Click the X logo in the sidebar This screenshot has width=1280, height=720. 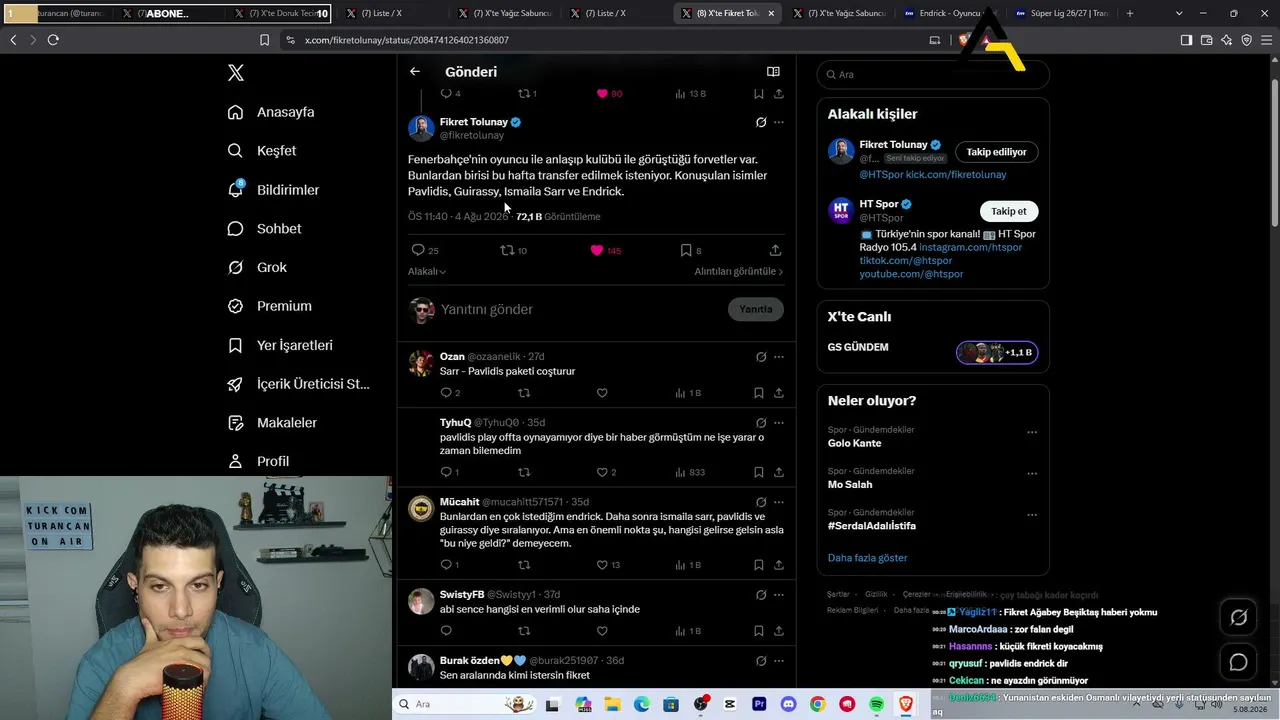click(x=235, y=73)
